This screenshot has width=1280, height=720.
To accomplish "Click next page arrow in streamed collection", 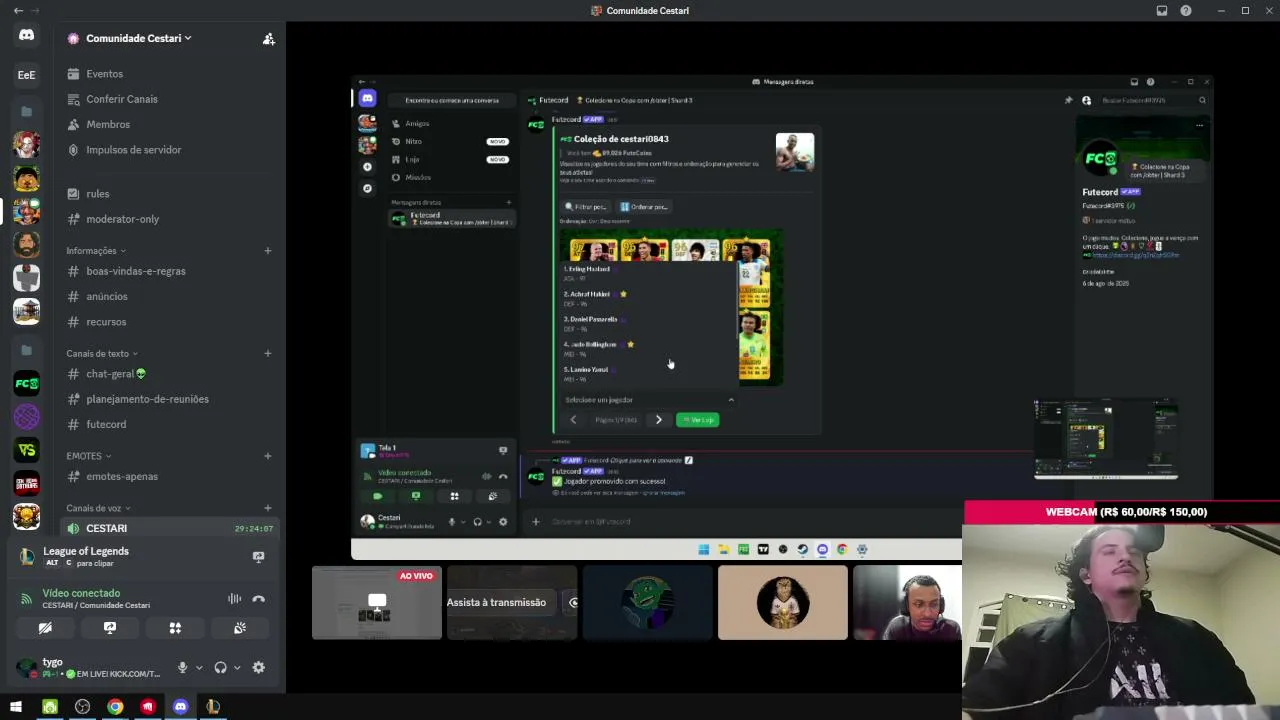I will tap(658, 420).
